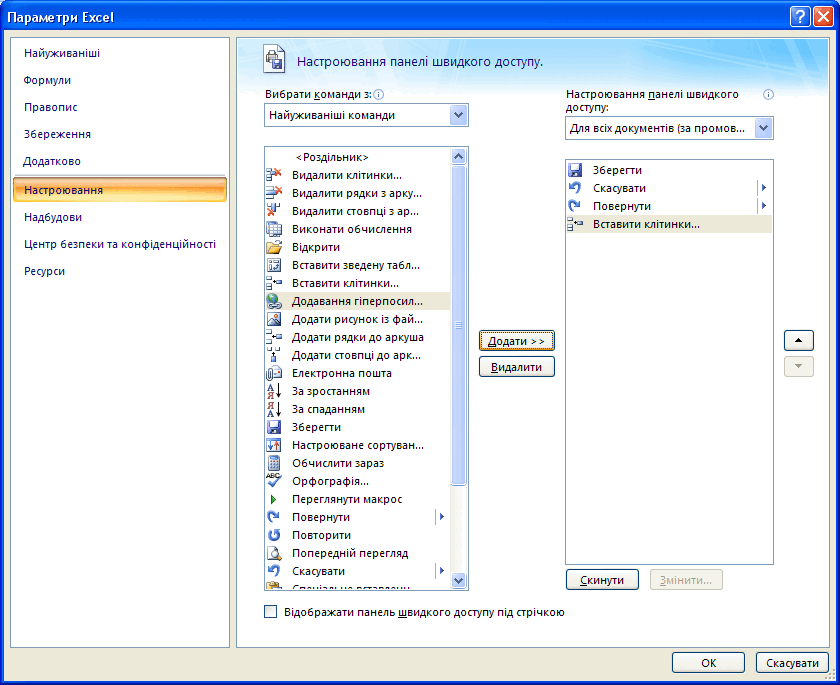This screenshot has height=685, width=840.
Task: Click the Повернути redo icon in right list
Action: (x=575, y=206)
